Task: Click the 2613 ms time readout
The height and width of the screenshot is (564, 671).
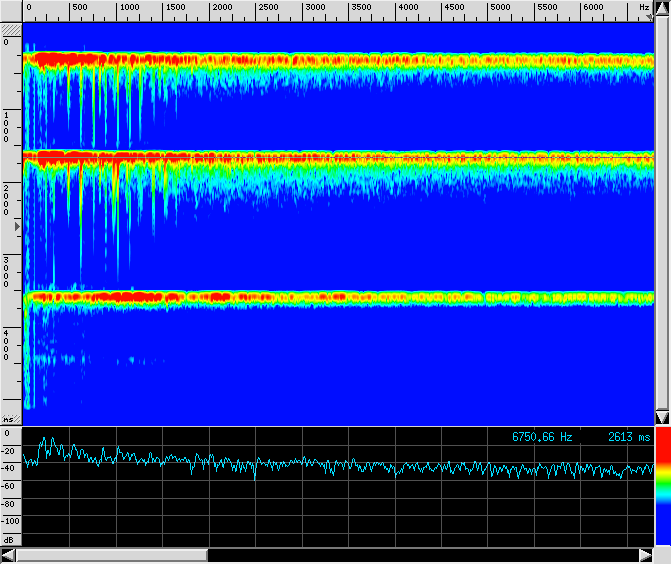Action: pos(628,437)
